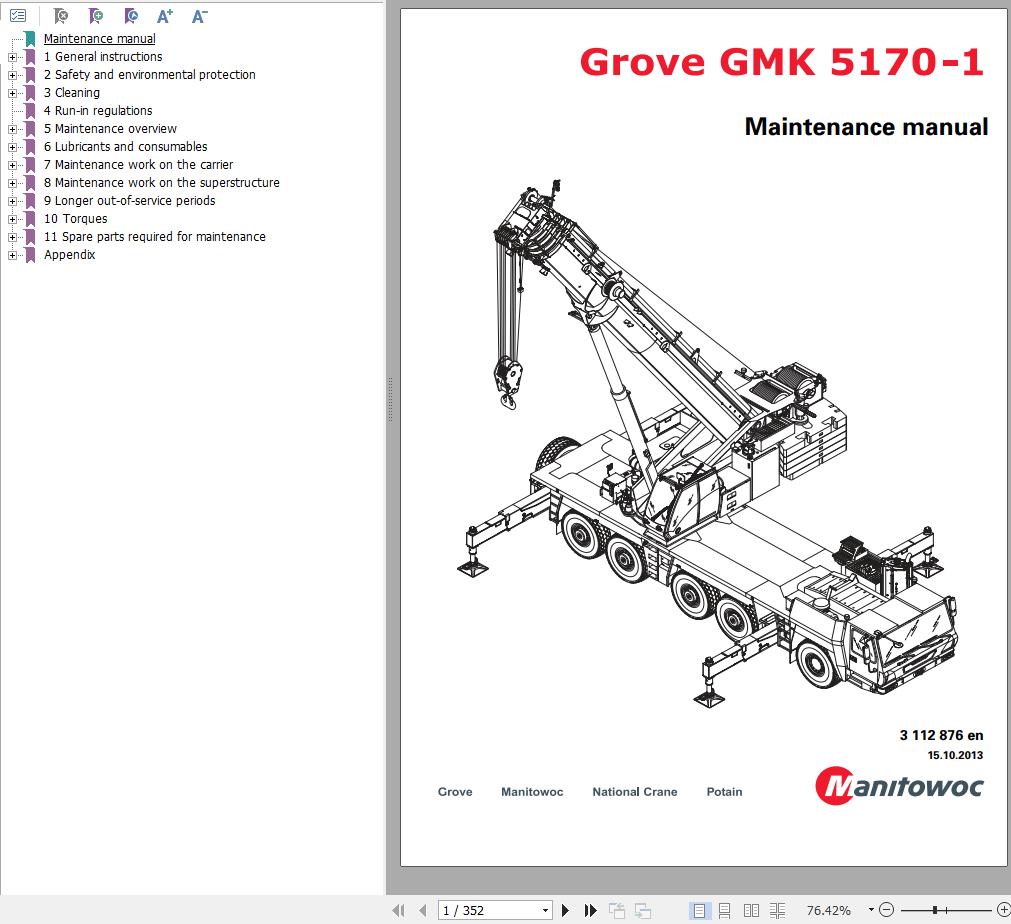Open the bookmark options checklist icon
This screenshot has height=924, width=1011.
click(x=18, y=15)
